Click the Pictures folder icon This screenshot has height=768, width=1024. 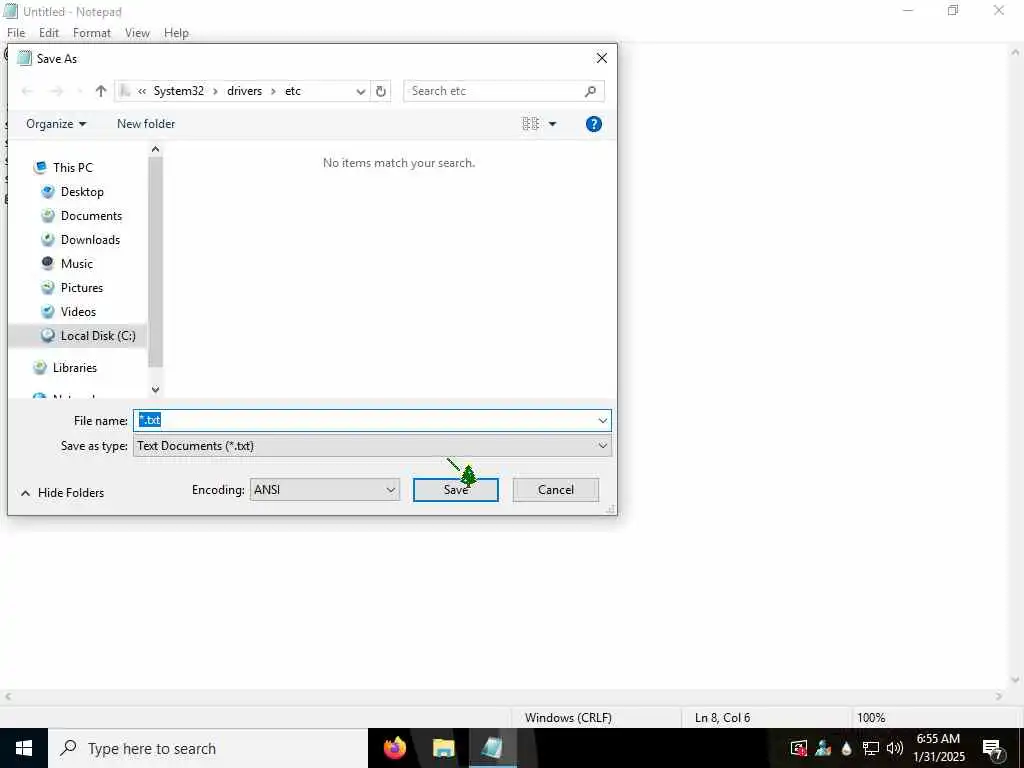[48, 288]
